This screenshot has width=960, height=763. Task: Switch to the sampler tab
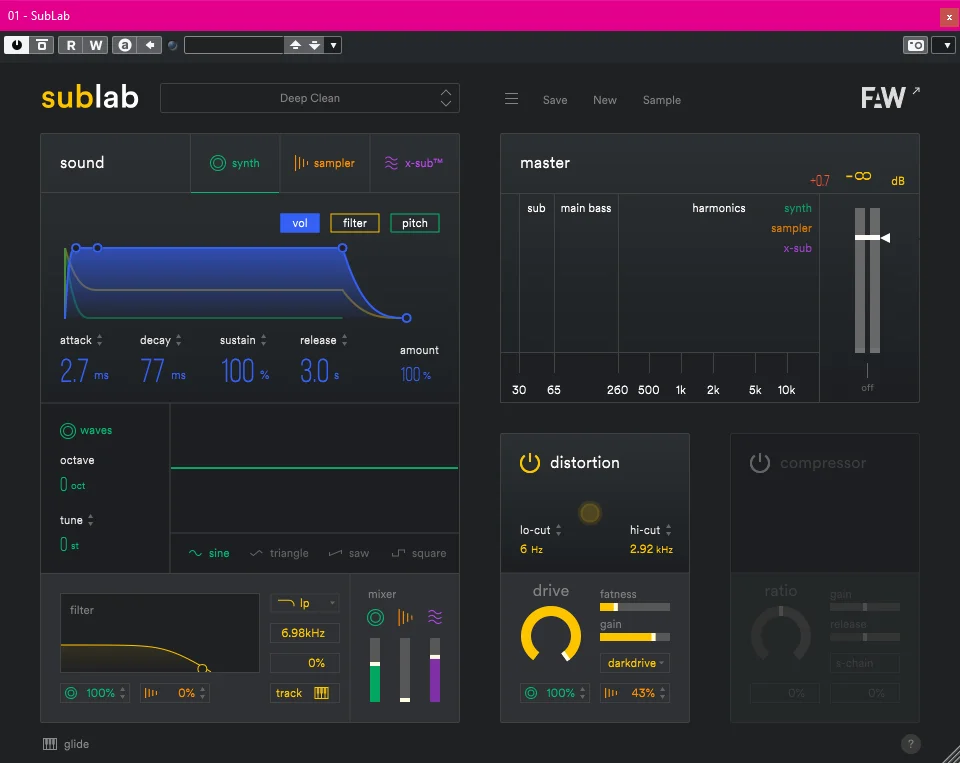[x=325, y=163]
